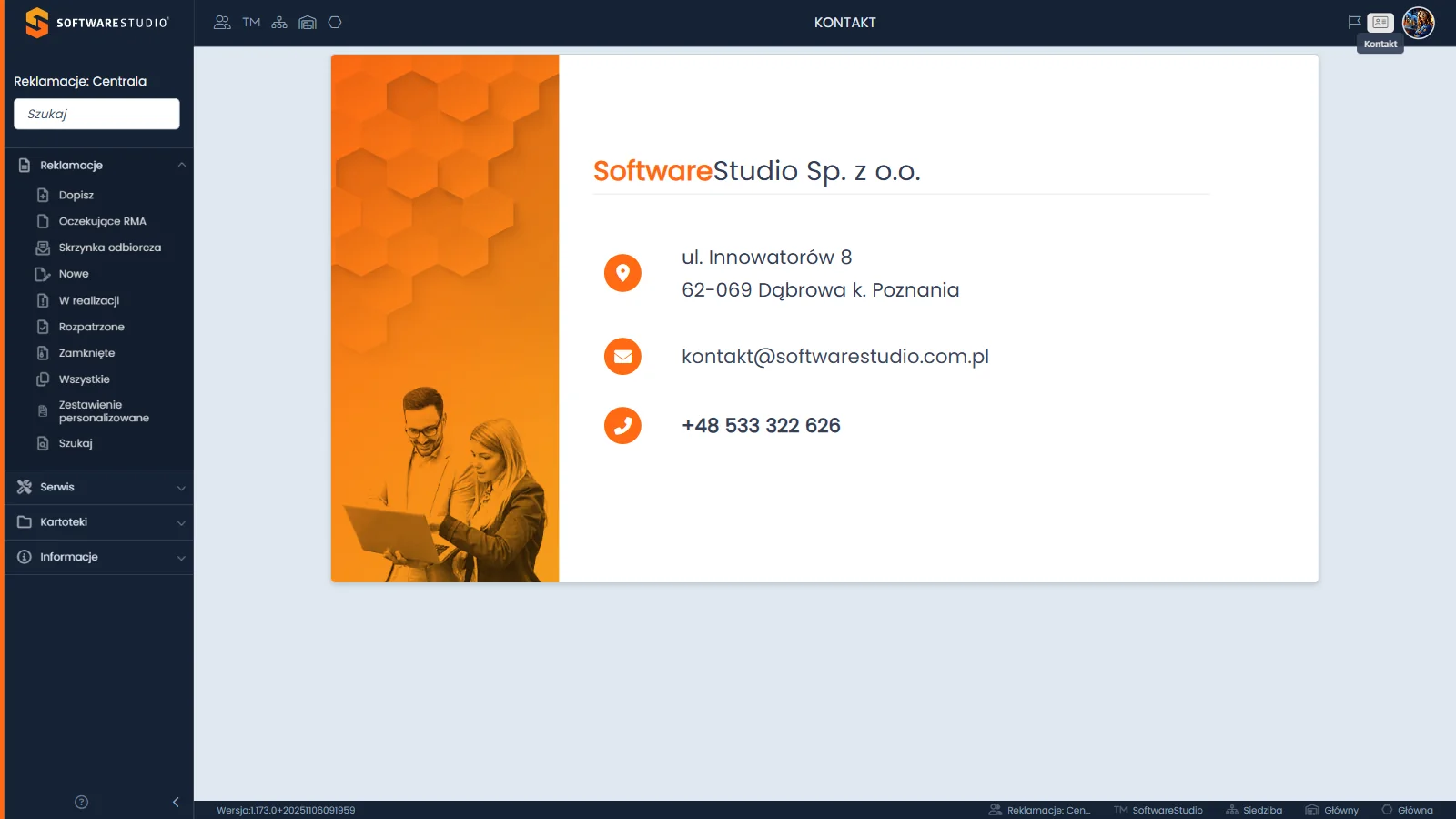Click the SoftwareStudio logo
The image size is (1456, 819).
pos(97,23)
